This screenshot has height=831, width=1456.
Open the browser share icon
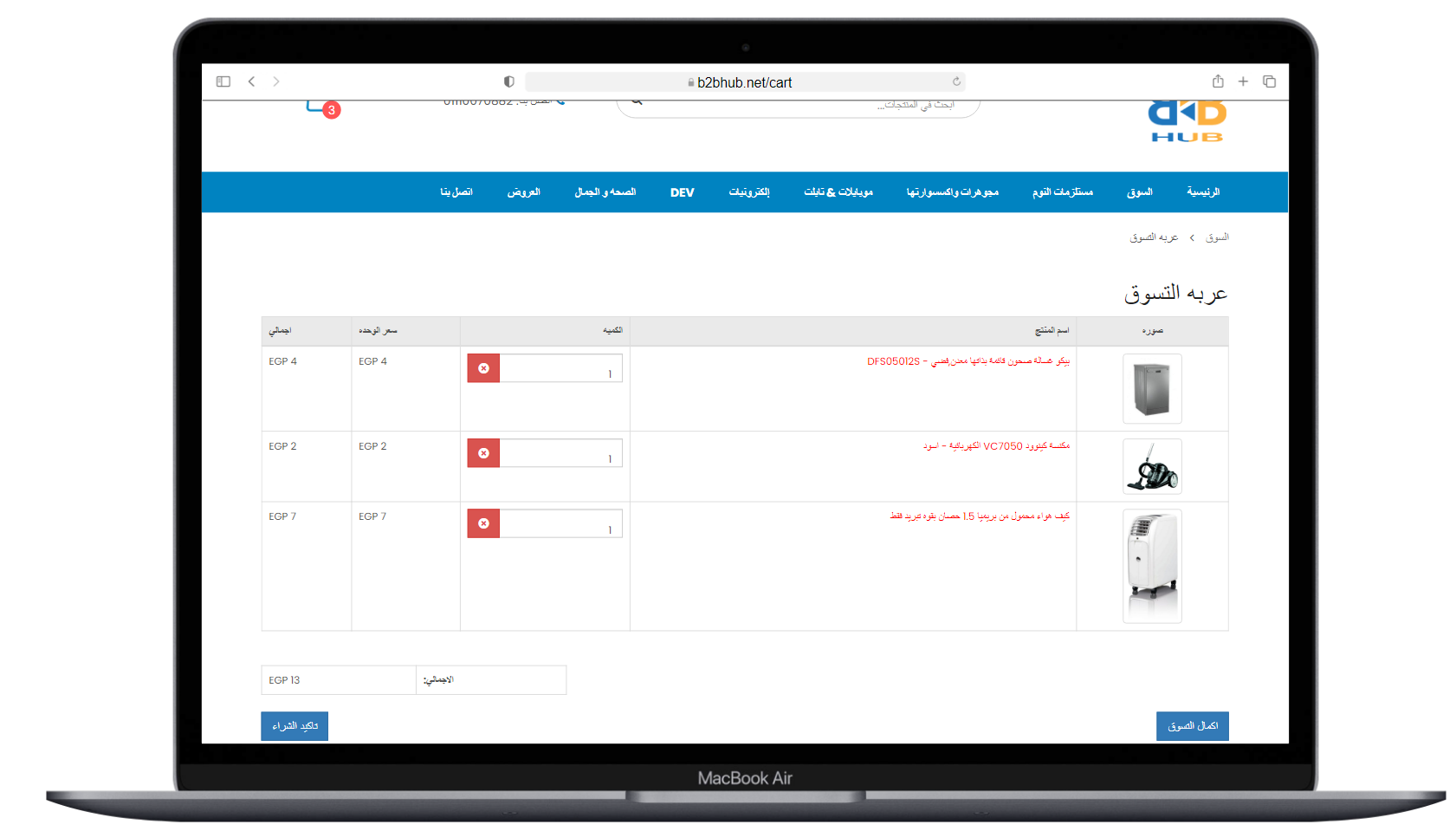[x=1218, y=81]
